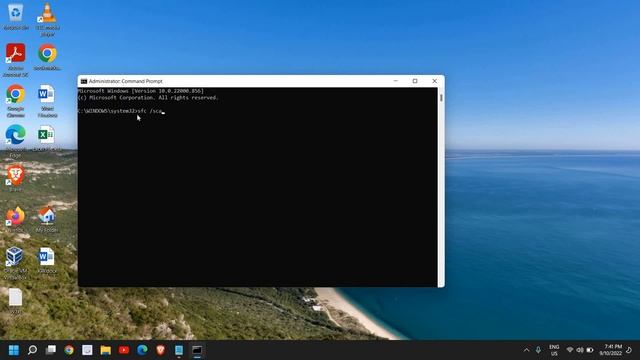The height and width of the screenshot is (360, 640).
Task: Click the battery tray icon
Action: (x=590, y=350)
